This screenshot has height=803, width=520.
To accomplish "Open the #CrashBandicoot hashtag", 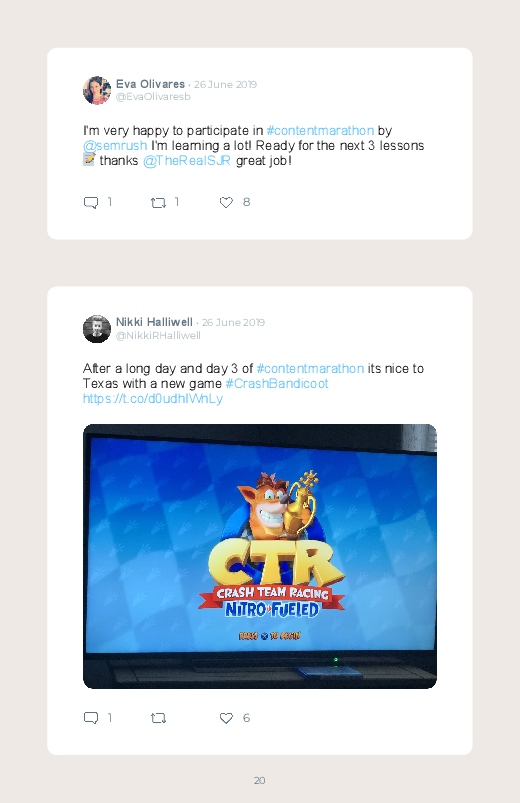I will pos(277,384).
